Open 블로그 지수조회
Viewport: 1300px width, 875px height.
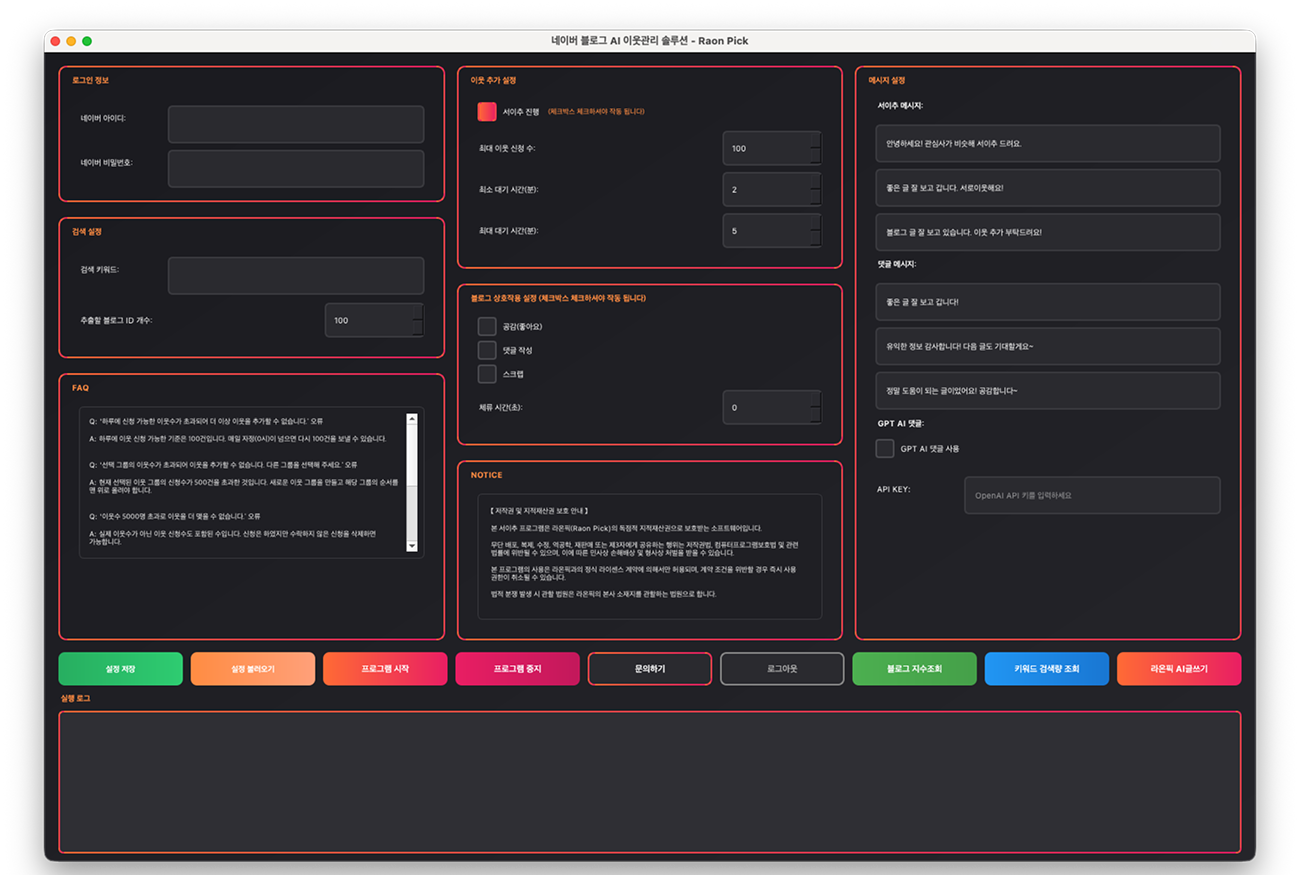pos(915,668)
